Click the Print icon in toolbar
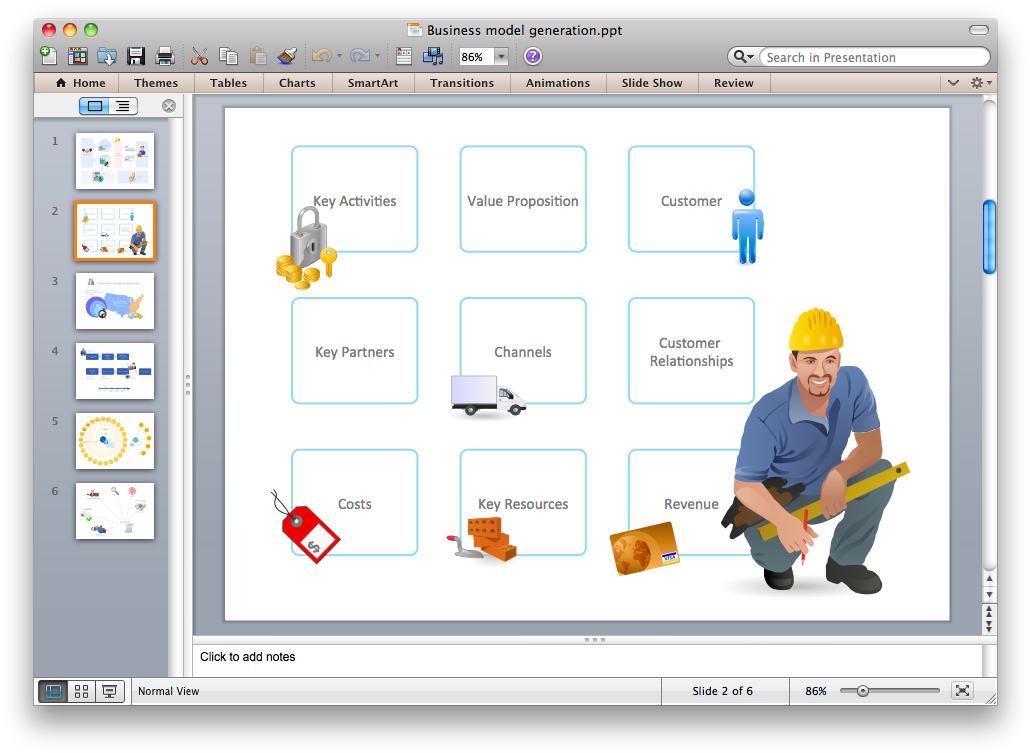1030x753 pixels. pos(165,56)
